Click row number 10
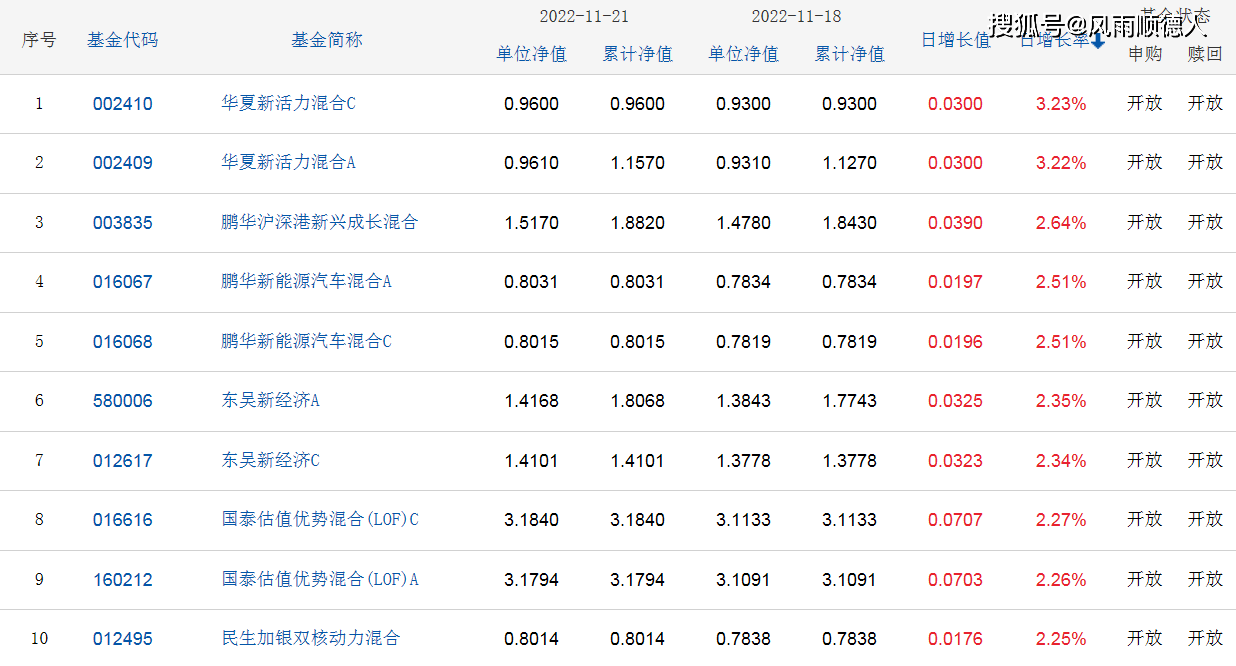 (x=39, y=639)
